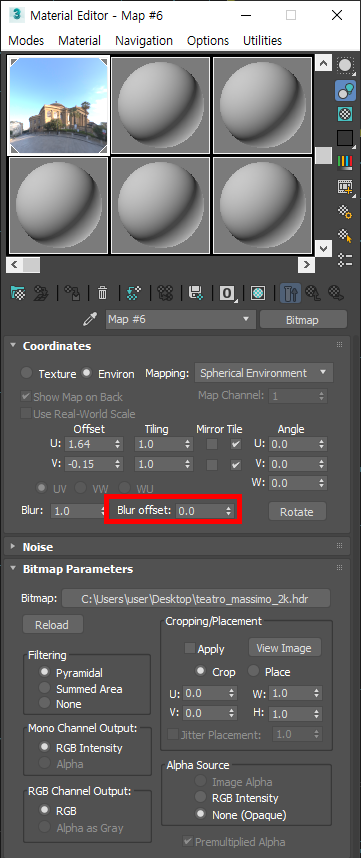
Task: Click Assign Material to Selection icon
Action: tap(72, 293)
